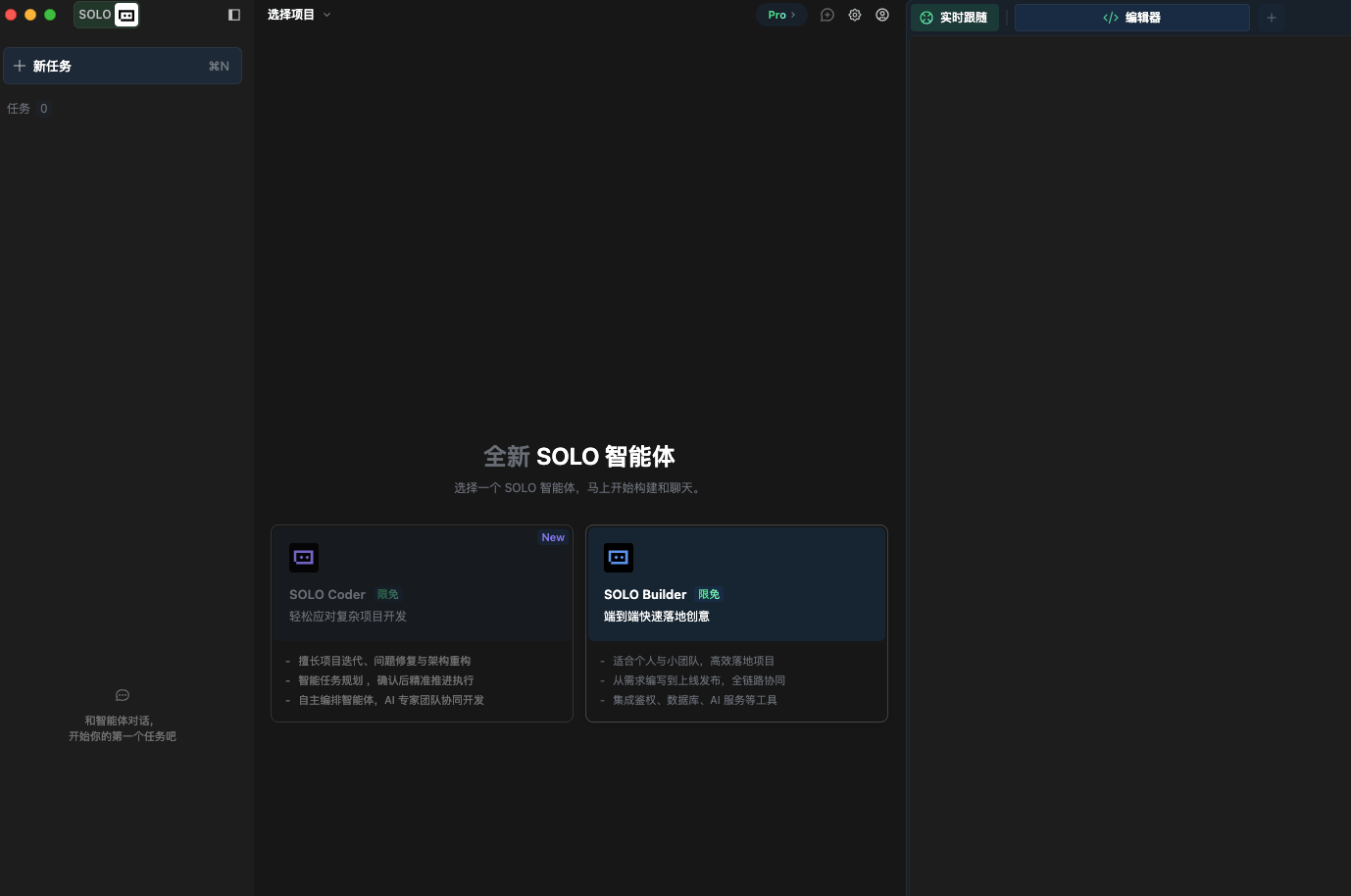Switch to the 实时跟随 tab
The image size is (1351, 896).
pos(954,18)
